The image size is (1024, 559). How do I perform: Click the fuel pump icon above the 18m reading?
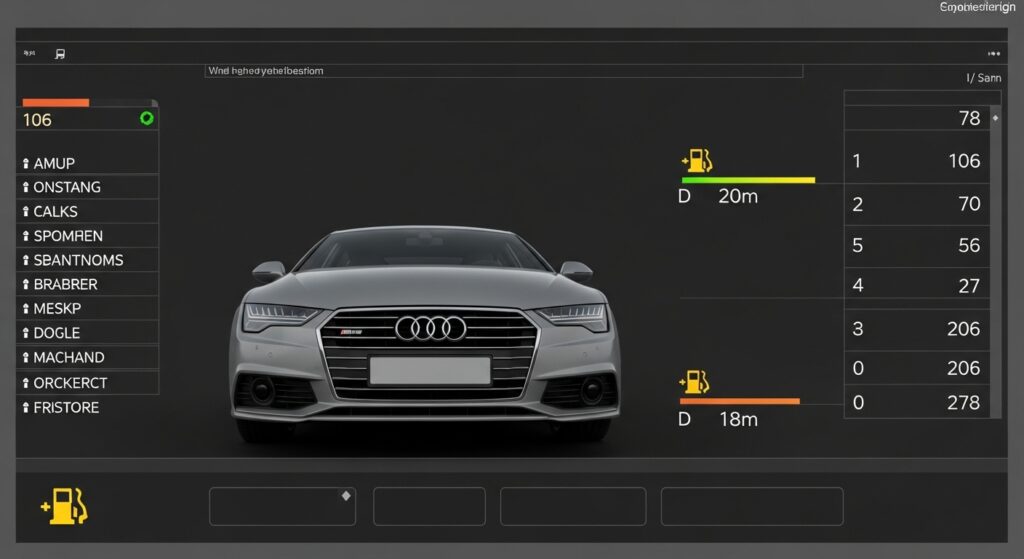tap(696, 382)
